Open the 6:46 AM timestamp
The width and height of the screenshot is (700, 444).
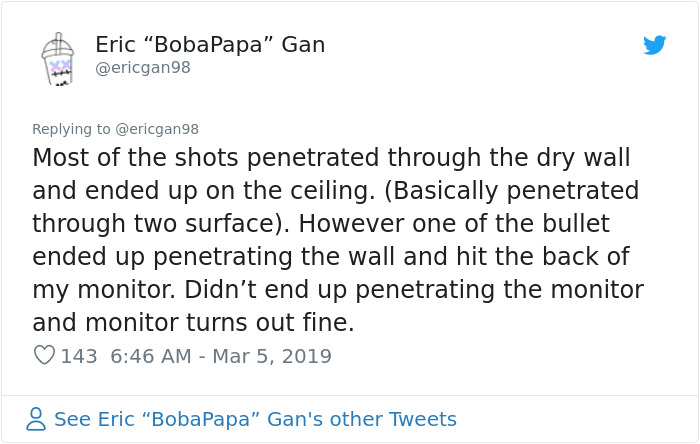coord(150,356)
